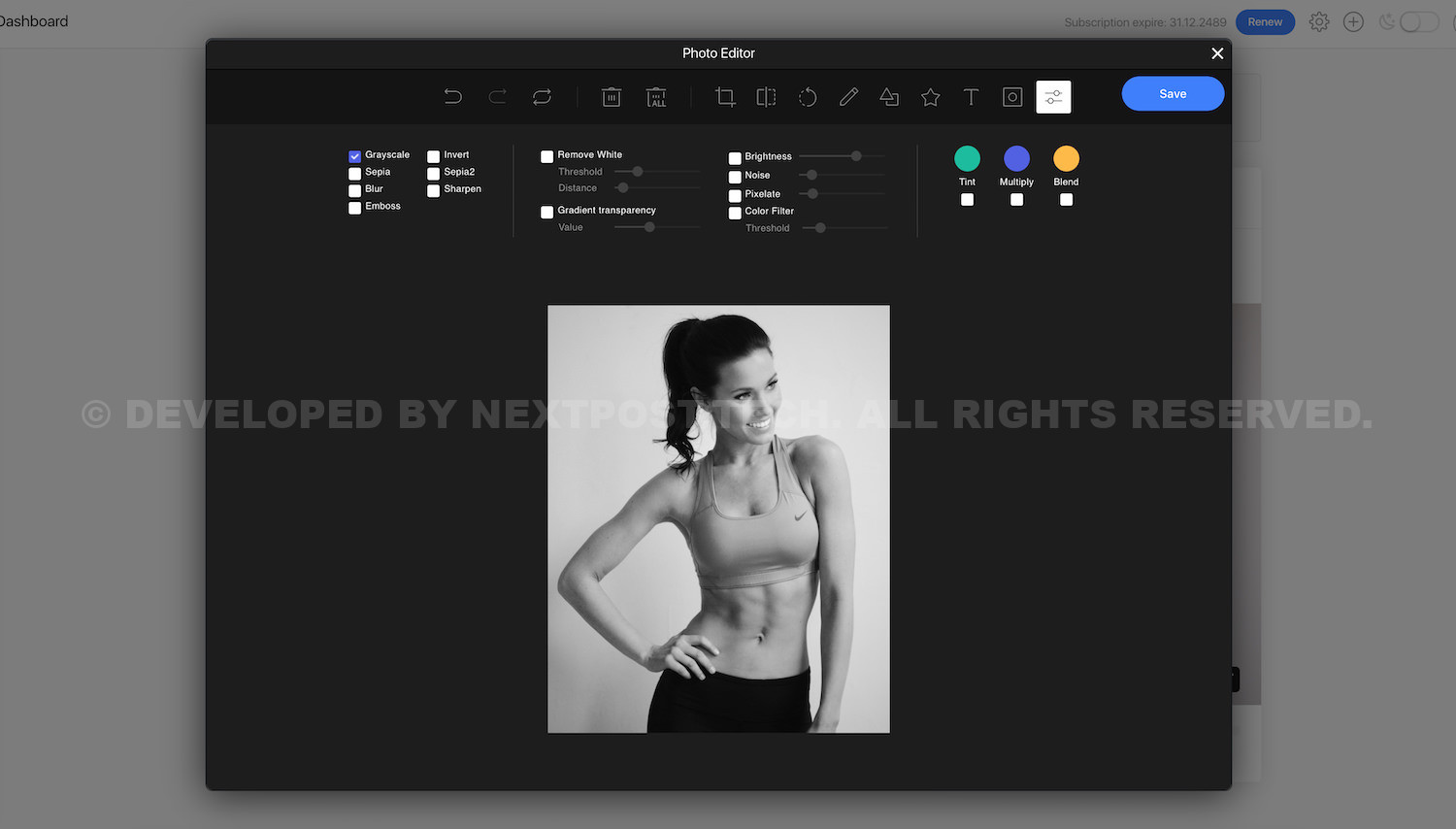The image size is (1456, 829).
Task: Click the Save button
Action: [1173, 93]
